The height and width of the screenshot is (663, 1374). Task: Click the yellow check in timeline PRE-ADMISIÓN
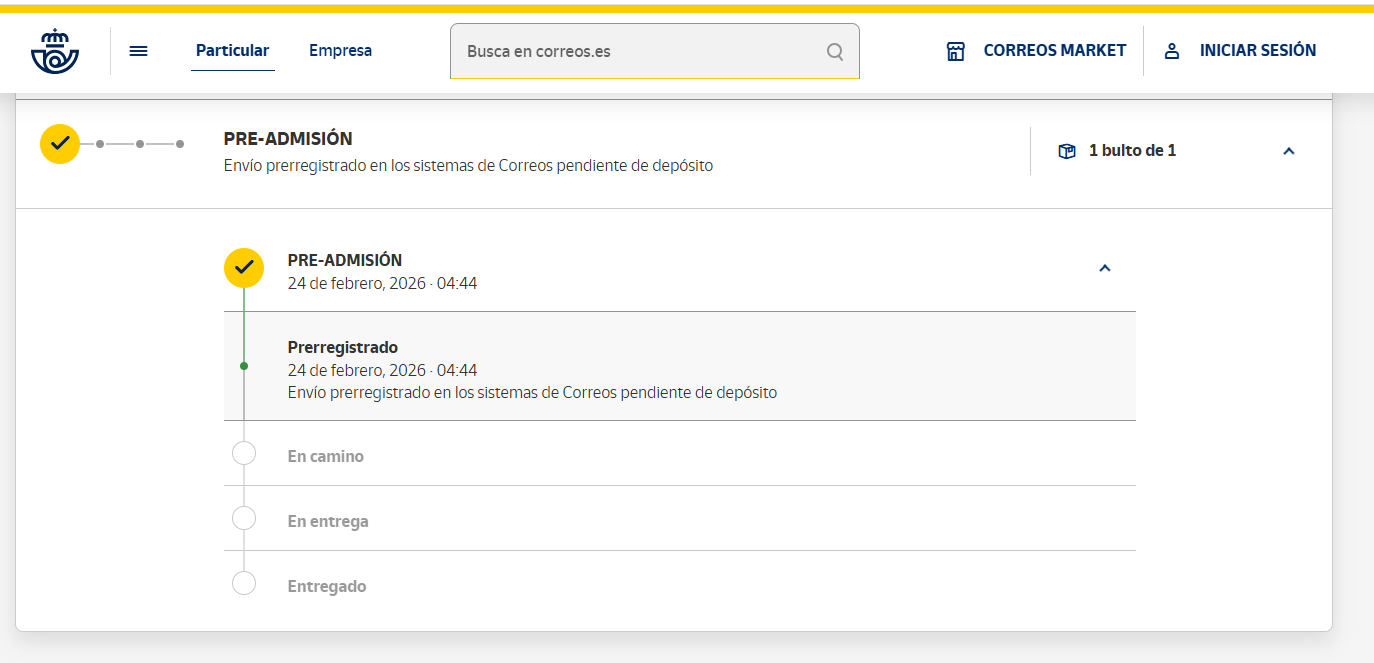244,268
